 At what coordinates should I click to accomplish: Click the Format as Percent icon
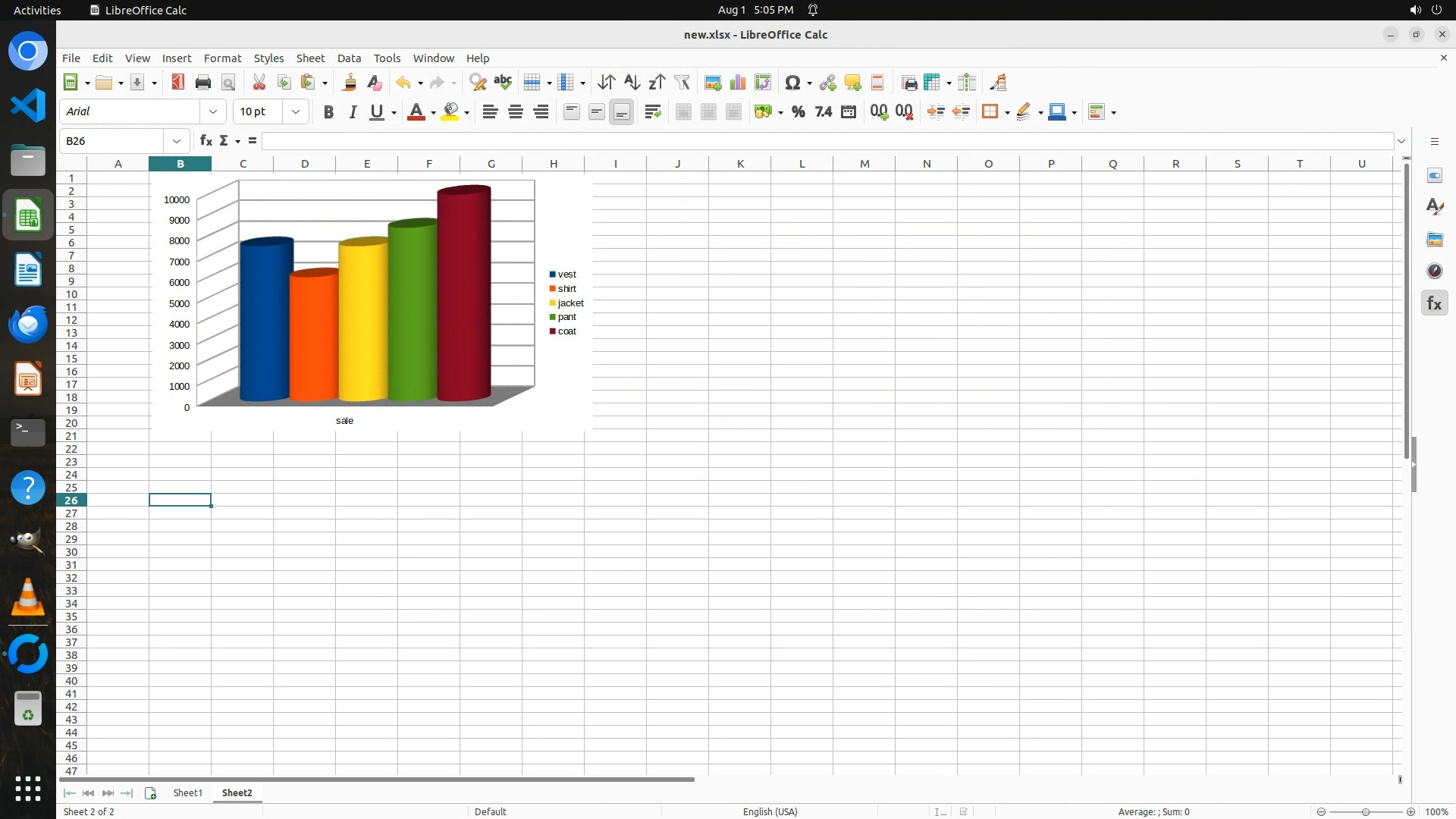click(798, 112)
